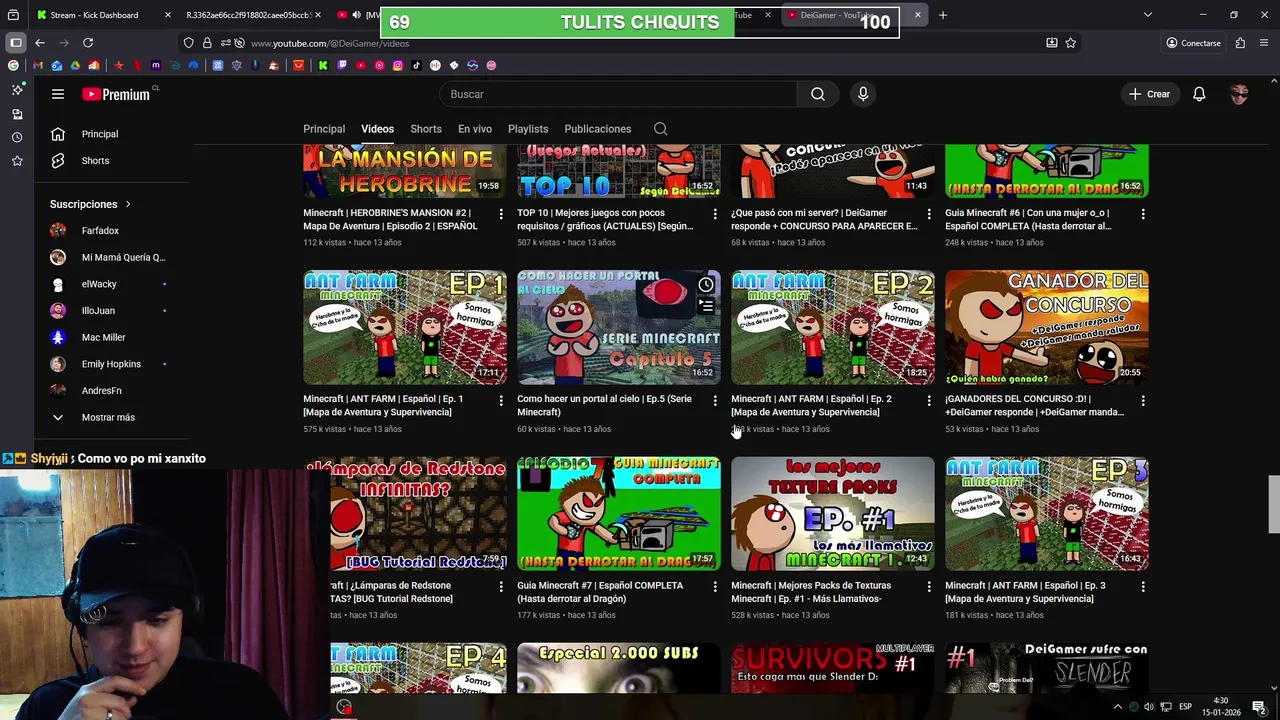Image resolution: width=1280 pixels, height=720 pixels.
Task: Open the tab list dropdown chevron
Action: [x=1147, y=15]
